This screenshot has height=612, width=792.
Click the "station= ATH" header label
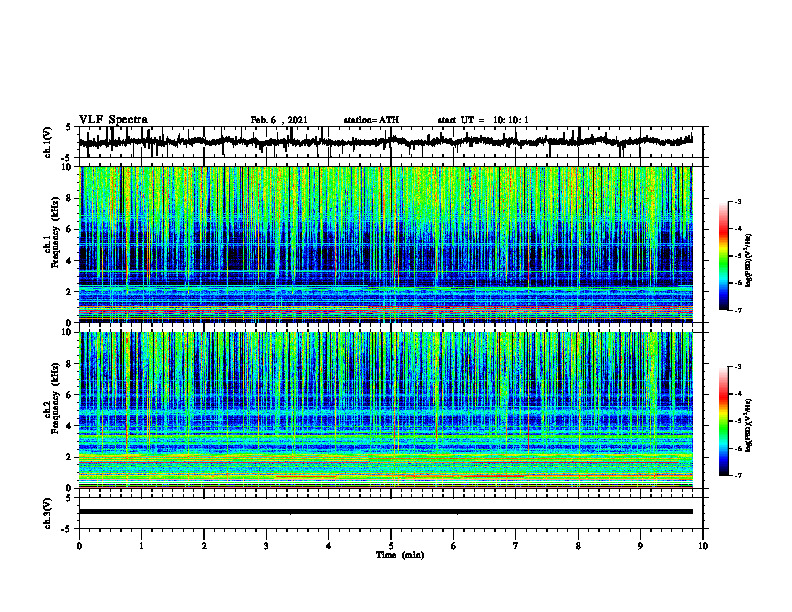click(371, 120)
